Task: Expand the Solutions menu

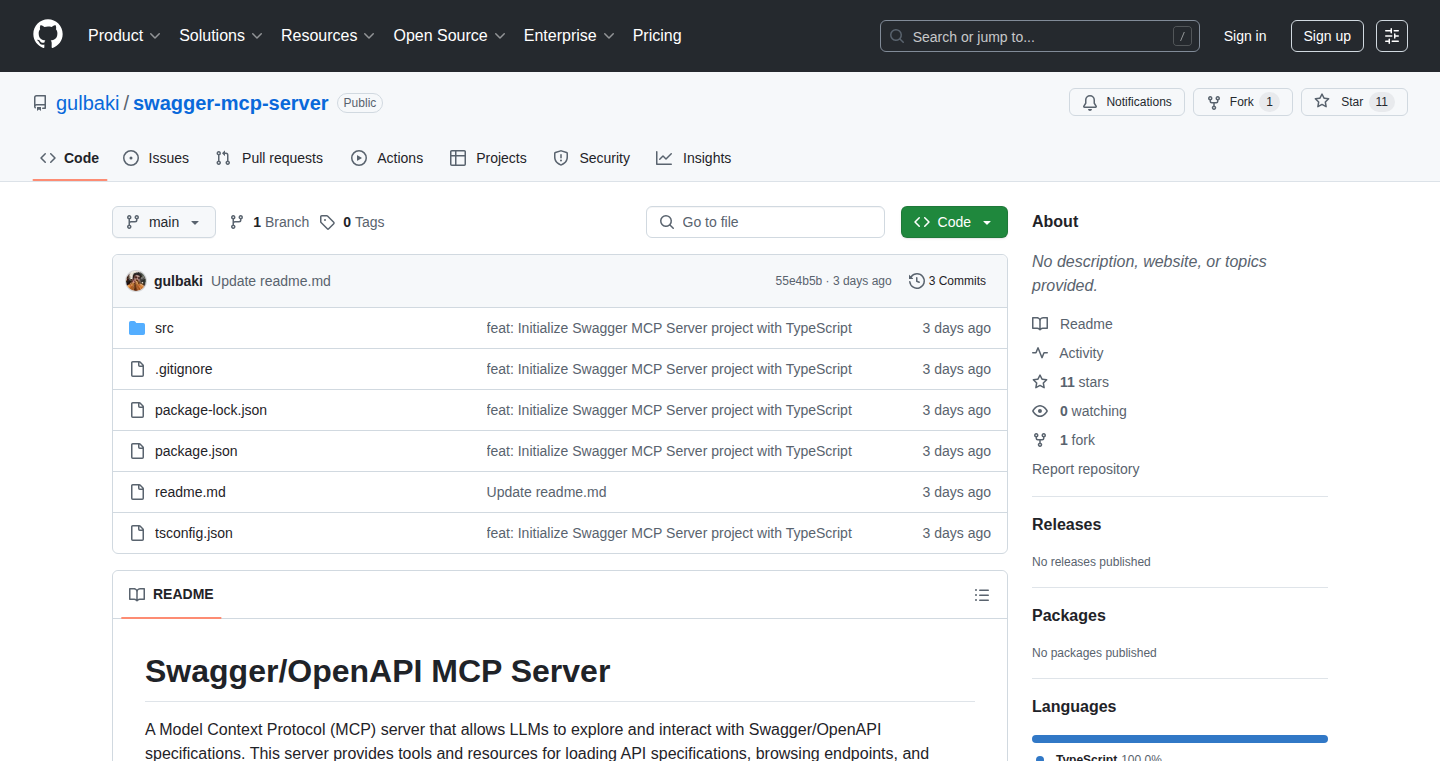Action: pyautogui.click(x=221, y=36)
